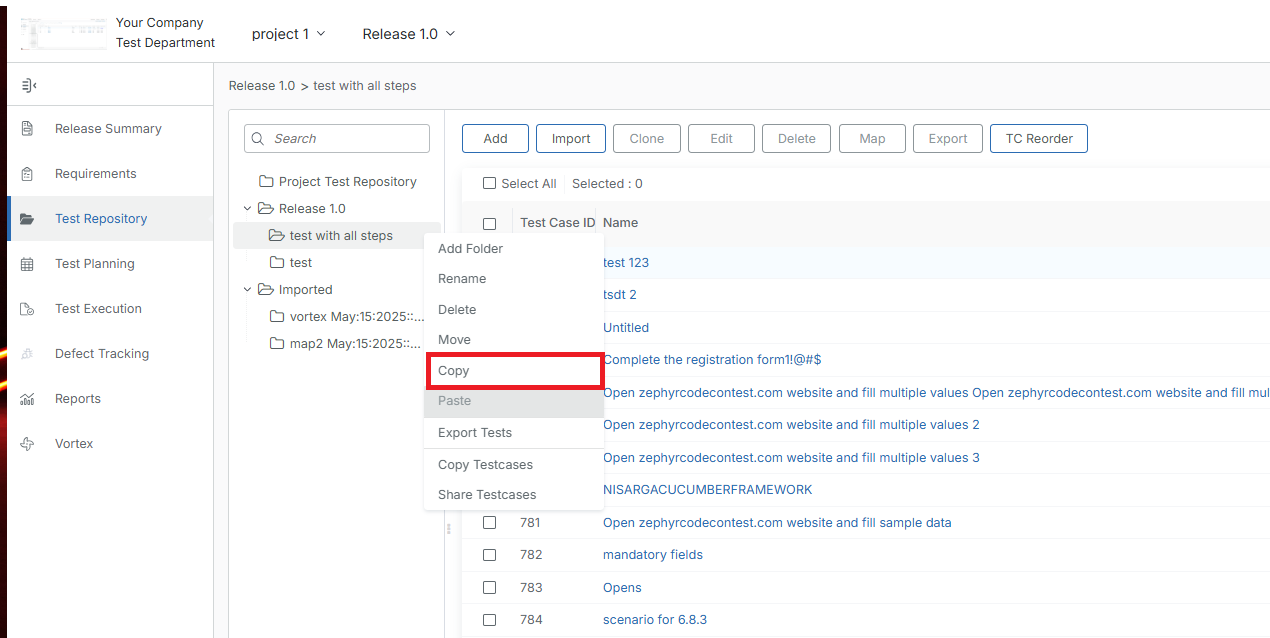The width and height of the screenshot is (1270, 638).
Task: Collapse the left sidebar menu icon
Action: tap(29, 86)
